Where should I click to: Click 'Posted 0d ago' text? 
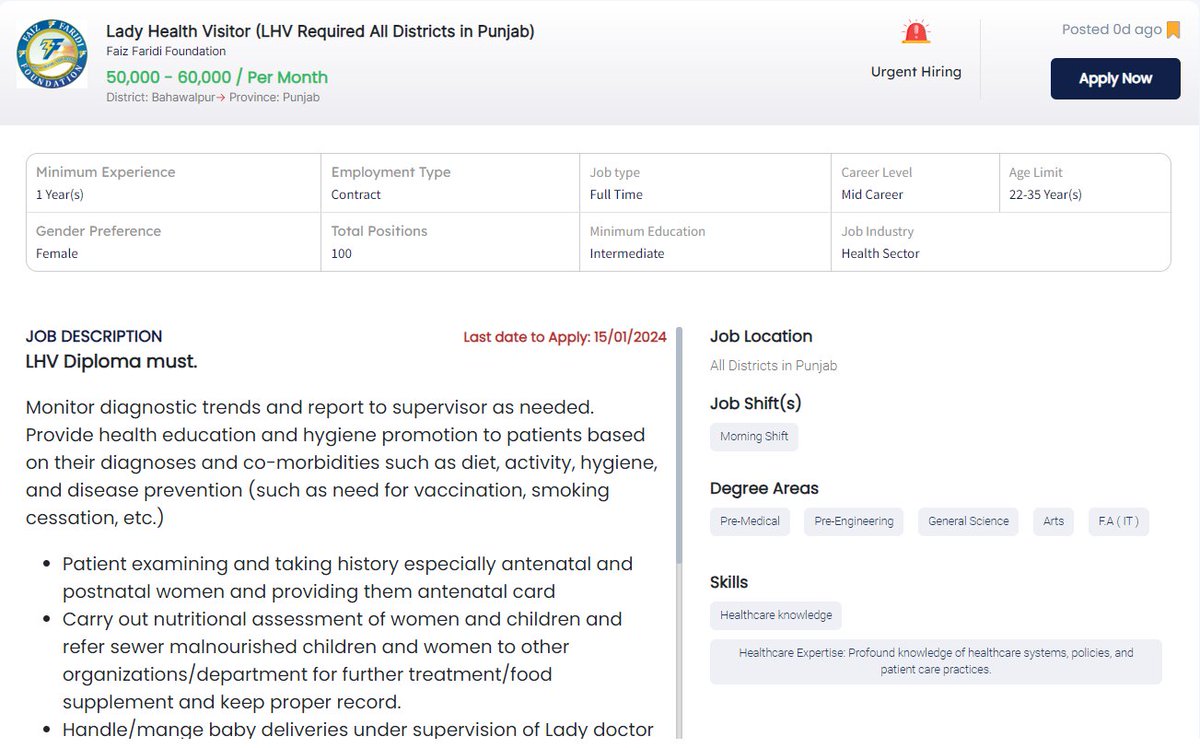pyautogui.click(x=1111, y=29)
